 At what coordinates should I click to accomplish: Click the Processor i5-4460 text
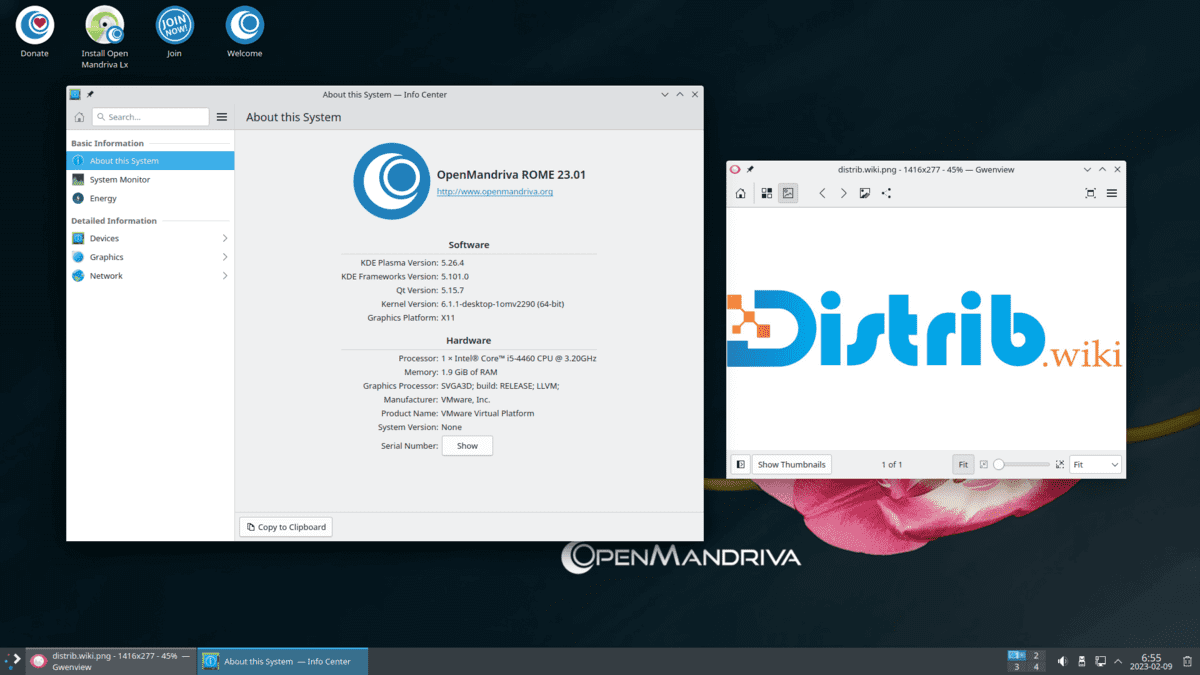[519, 358]
